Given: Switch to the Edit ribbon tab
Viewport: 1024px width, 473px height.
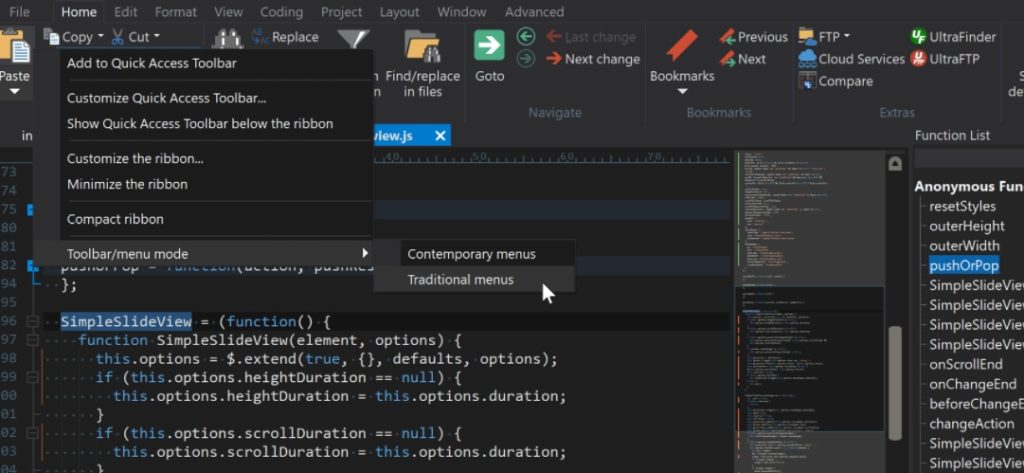Looking at the screenshot, I should tap(125, 12).
